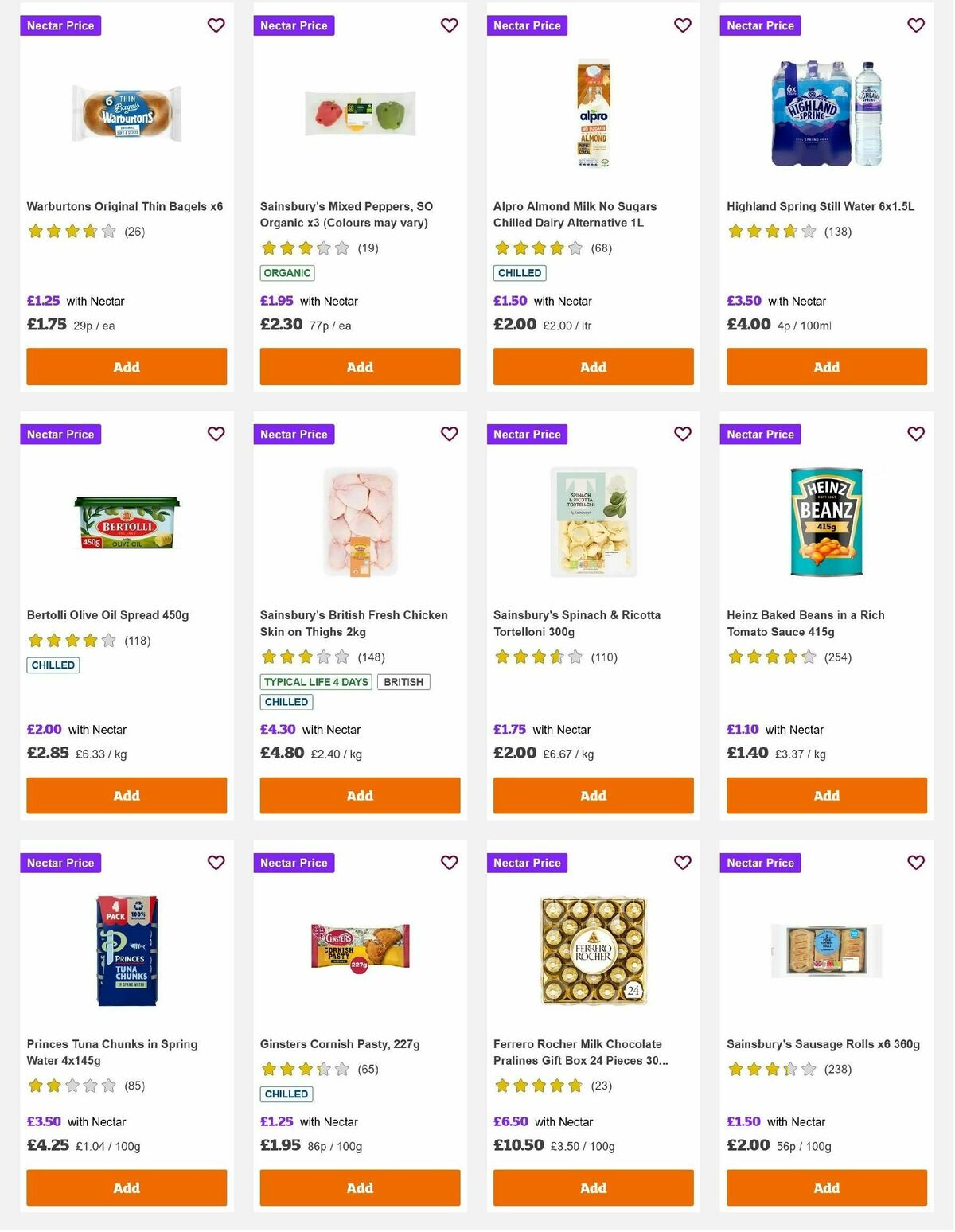Image resolution: width=955 pixels, height=1232 pixels.
Task: Click the ORGANIC tag on Mixed Peppers
Action: click(x=286, y=272)
